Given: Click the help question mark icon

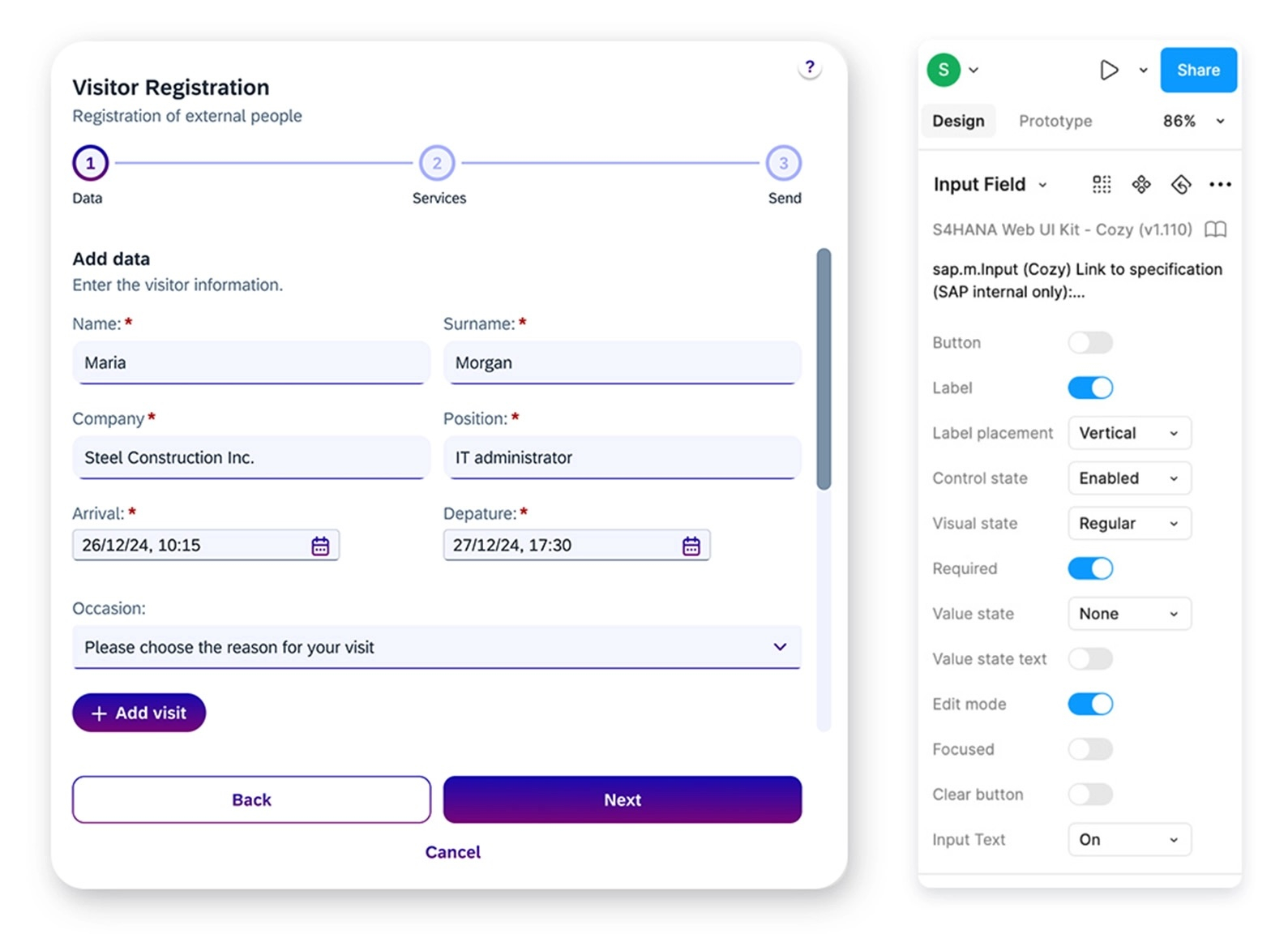Looking at the screenshot, I should point(809,67).
